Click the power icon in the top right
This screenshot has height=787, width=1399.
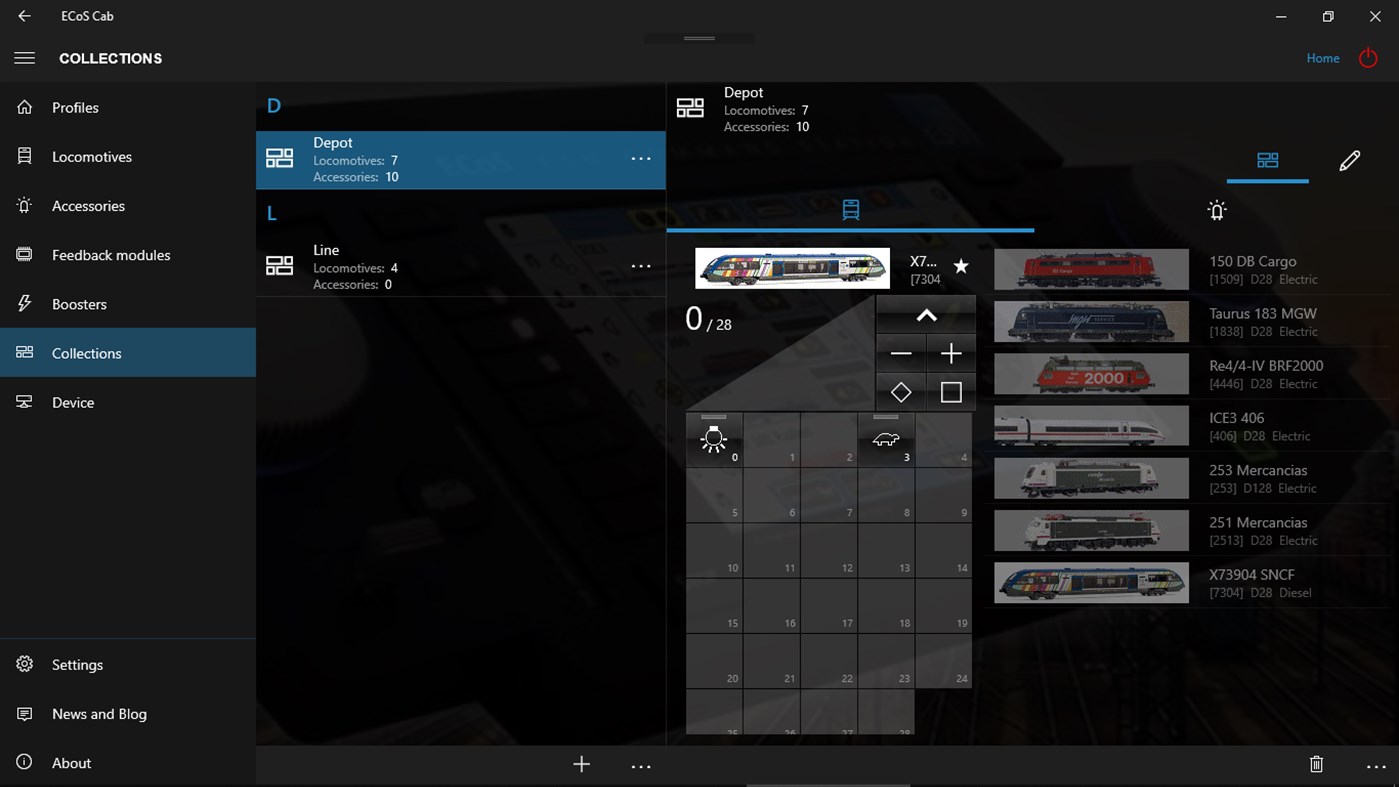pos(1368,58)
